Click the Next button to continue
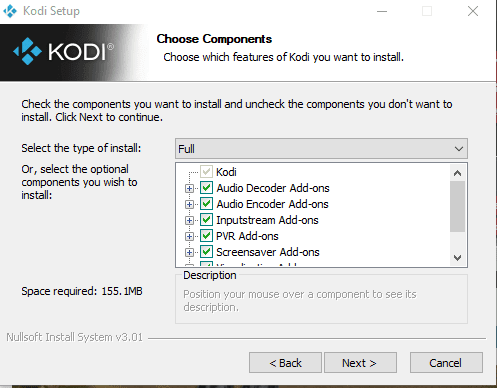 click(360, 363)
